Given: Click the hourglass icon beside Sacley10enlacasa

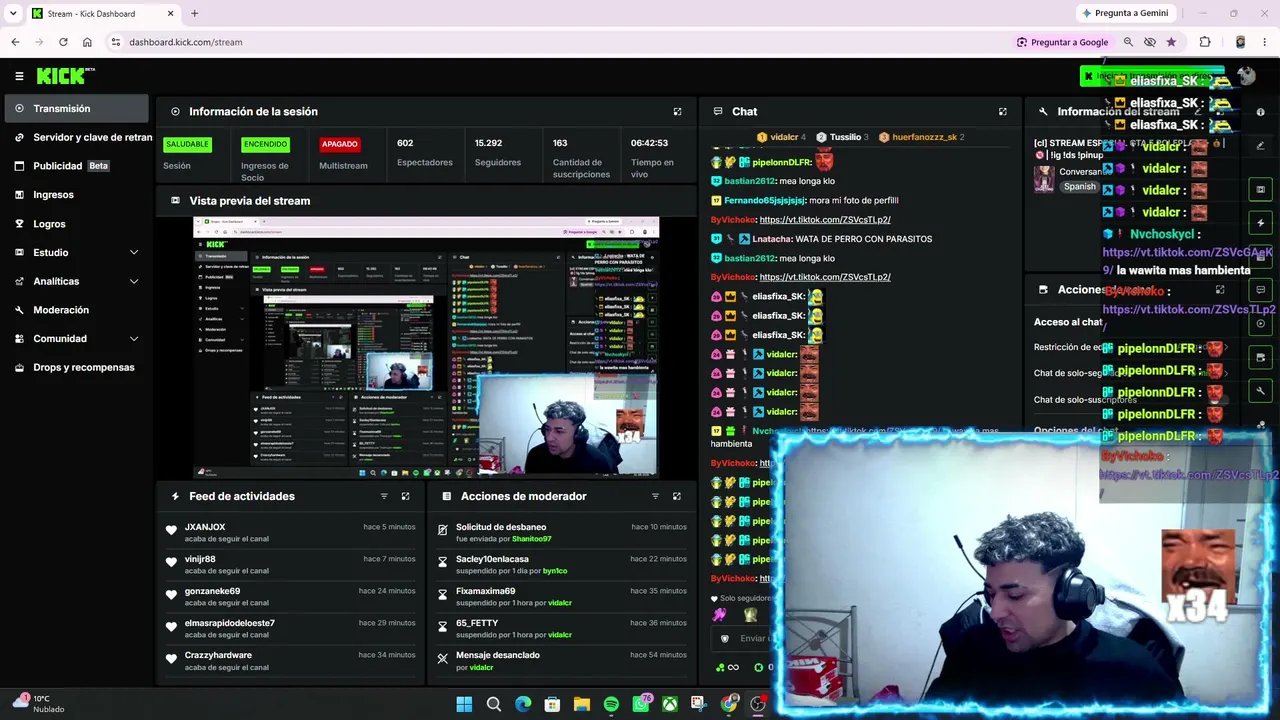Looking at the screenshot, I should 442,563.
